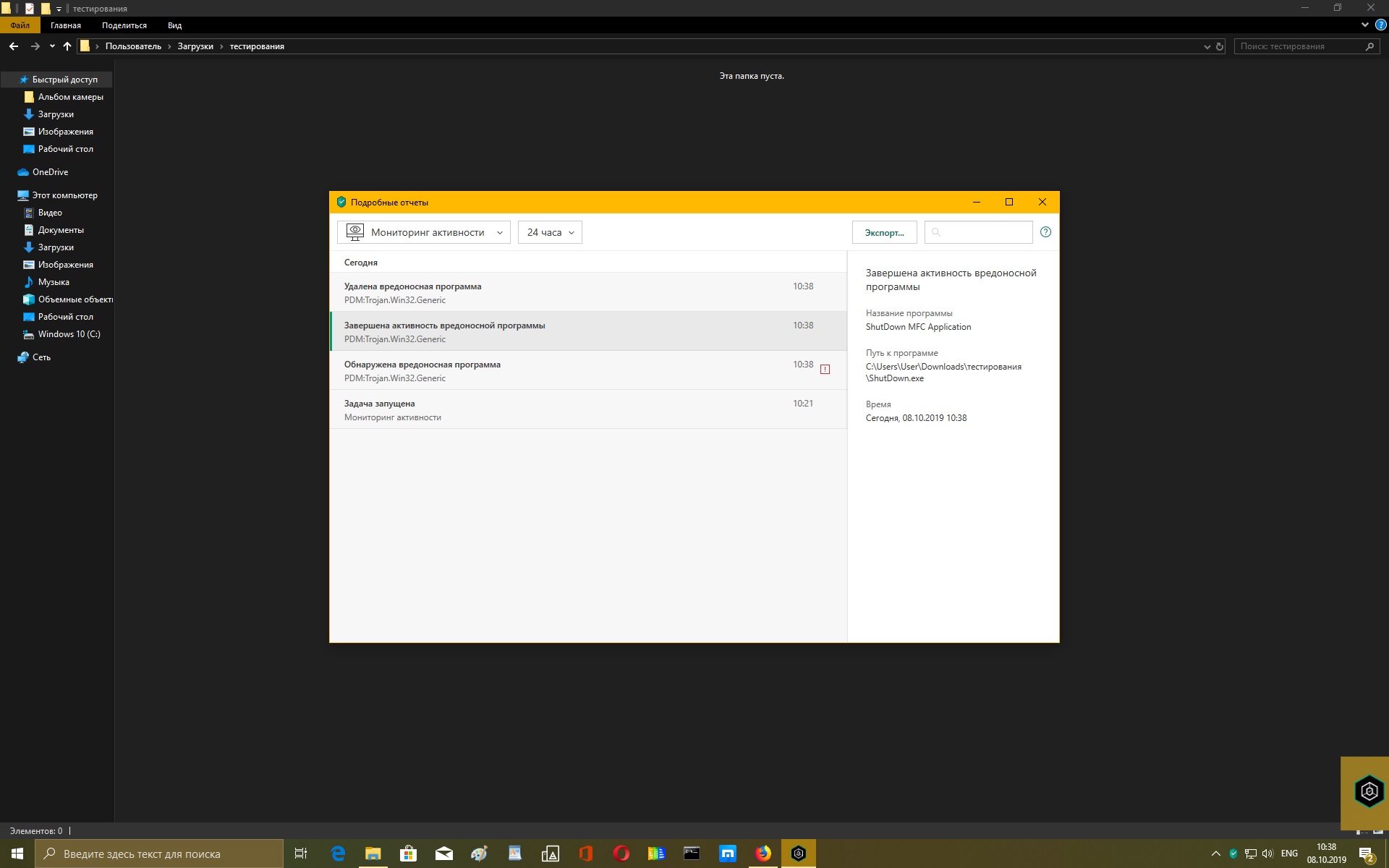The height and width of the screenshot is (868, 1389).
Task: Launch Firefox from the taskbar
Action: [x=763, y=854]
